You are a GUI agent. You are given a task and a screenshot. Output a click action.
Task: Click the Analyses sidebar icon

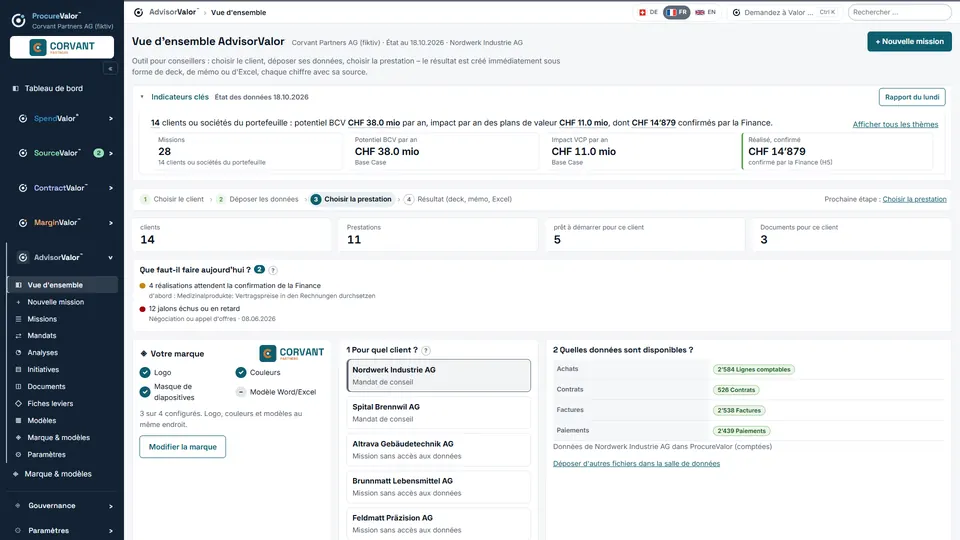[18, 353]
